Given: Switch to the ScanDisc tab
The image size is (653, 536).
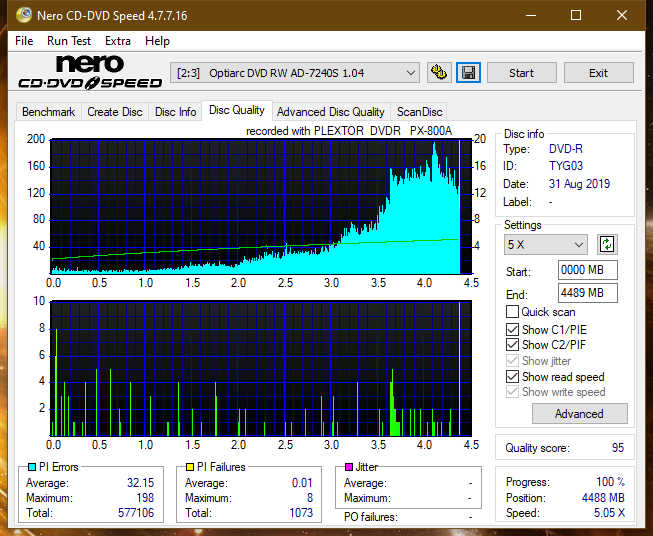Looking at the screenshot, I should click(419, 112).
